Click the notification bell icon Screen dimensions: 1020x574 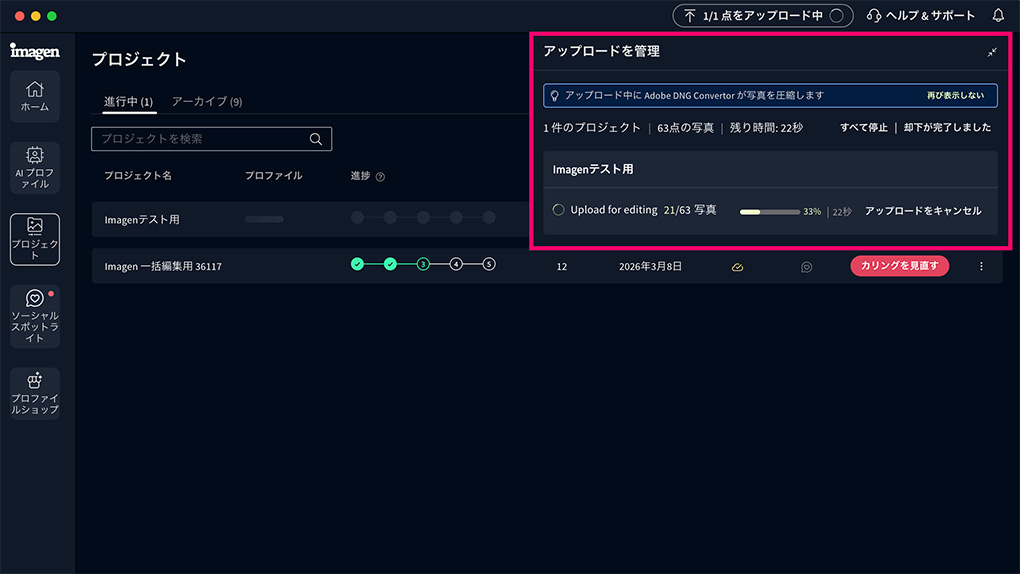point(998,16)
